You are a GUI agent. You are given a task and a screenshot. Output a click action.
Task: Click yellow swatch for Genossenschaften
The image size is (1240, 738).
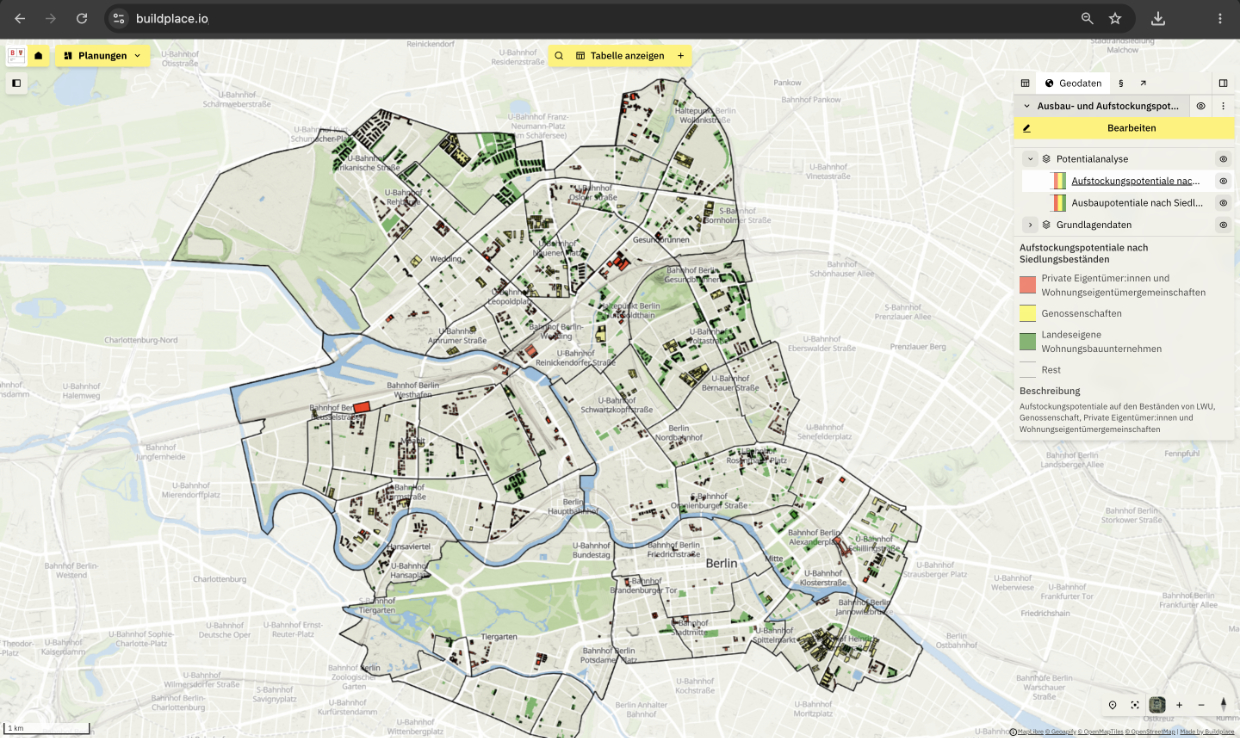pos(1027,313)
